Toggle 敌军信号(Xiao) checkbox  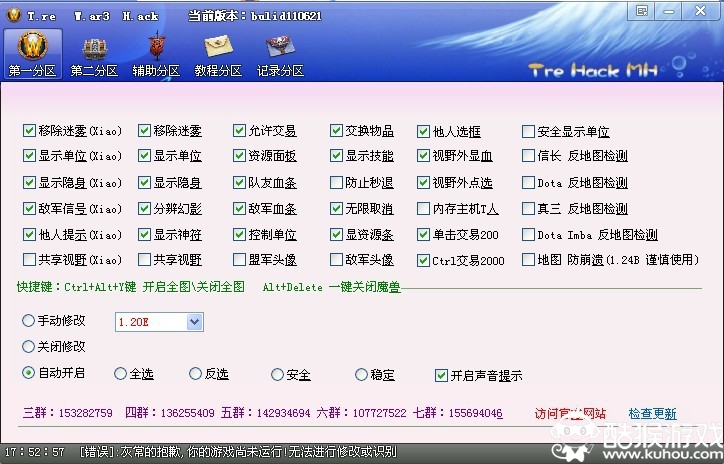[x=29, y=209]
